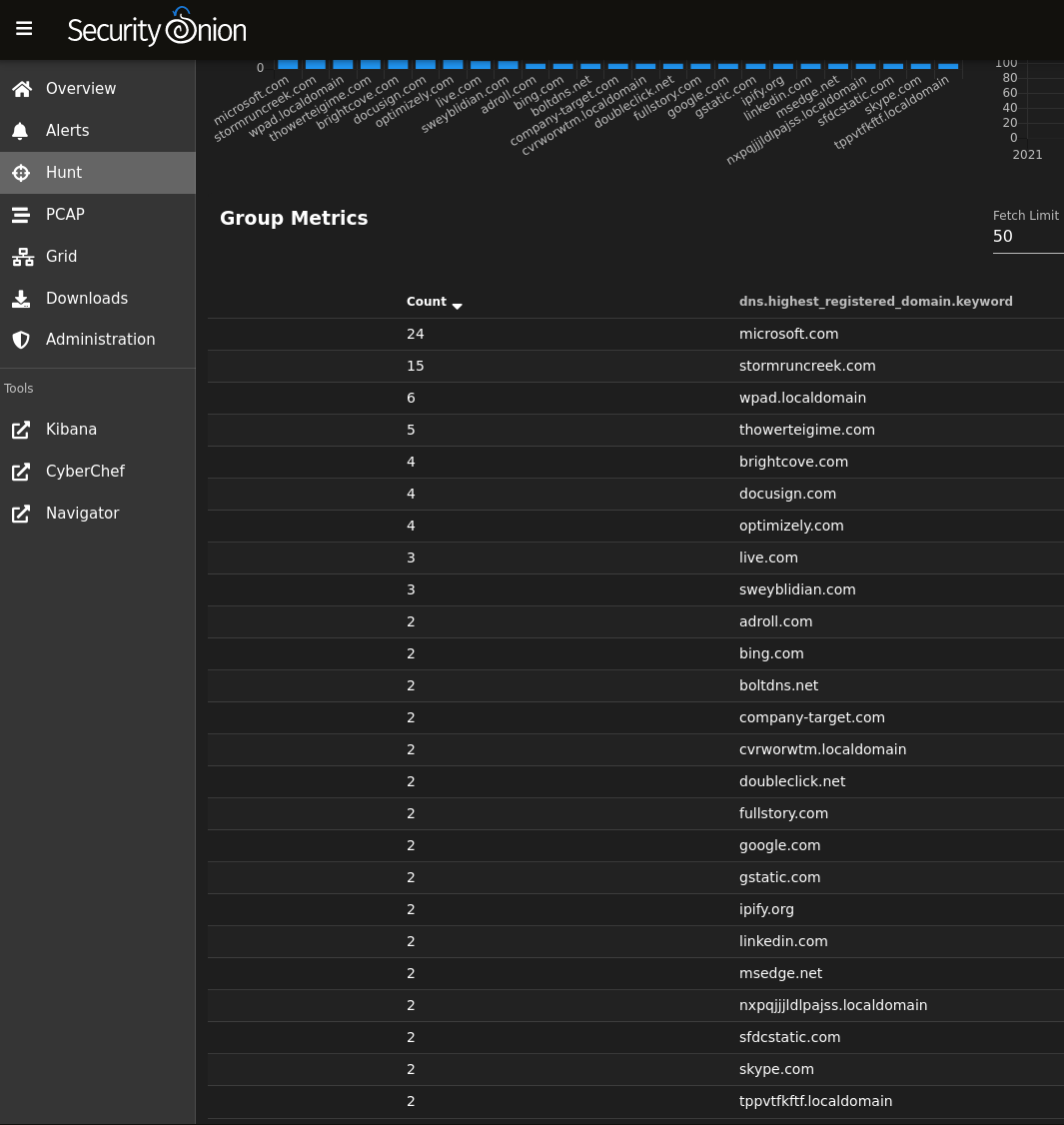
Task: Click the boltdns.net table cell
Action: point(778,686)
